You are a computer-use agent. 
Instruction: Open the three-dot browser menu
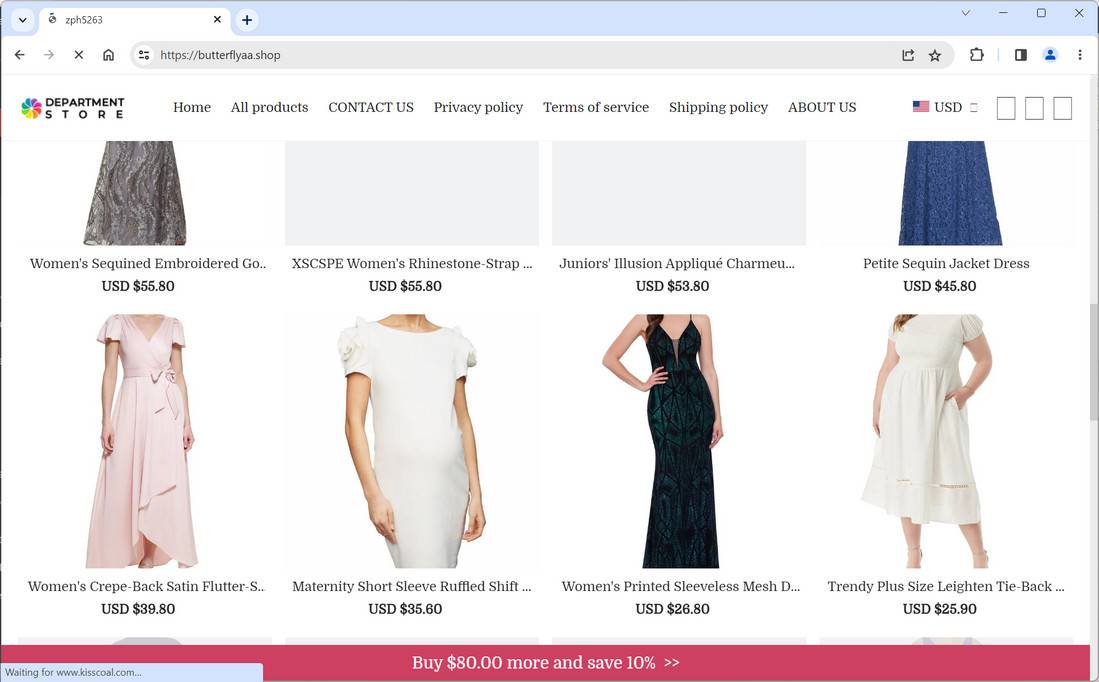click(1080, 55)
